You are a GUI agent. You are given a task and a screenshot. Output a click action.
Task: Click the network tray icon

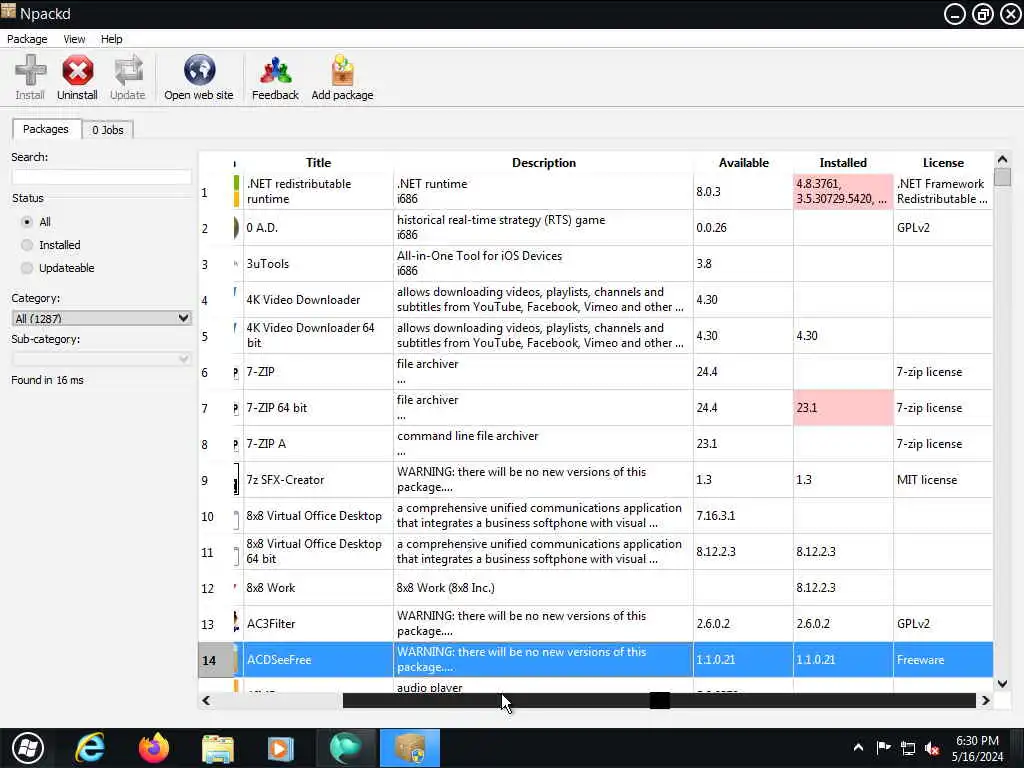[908, 748]
